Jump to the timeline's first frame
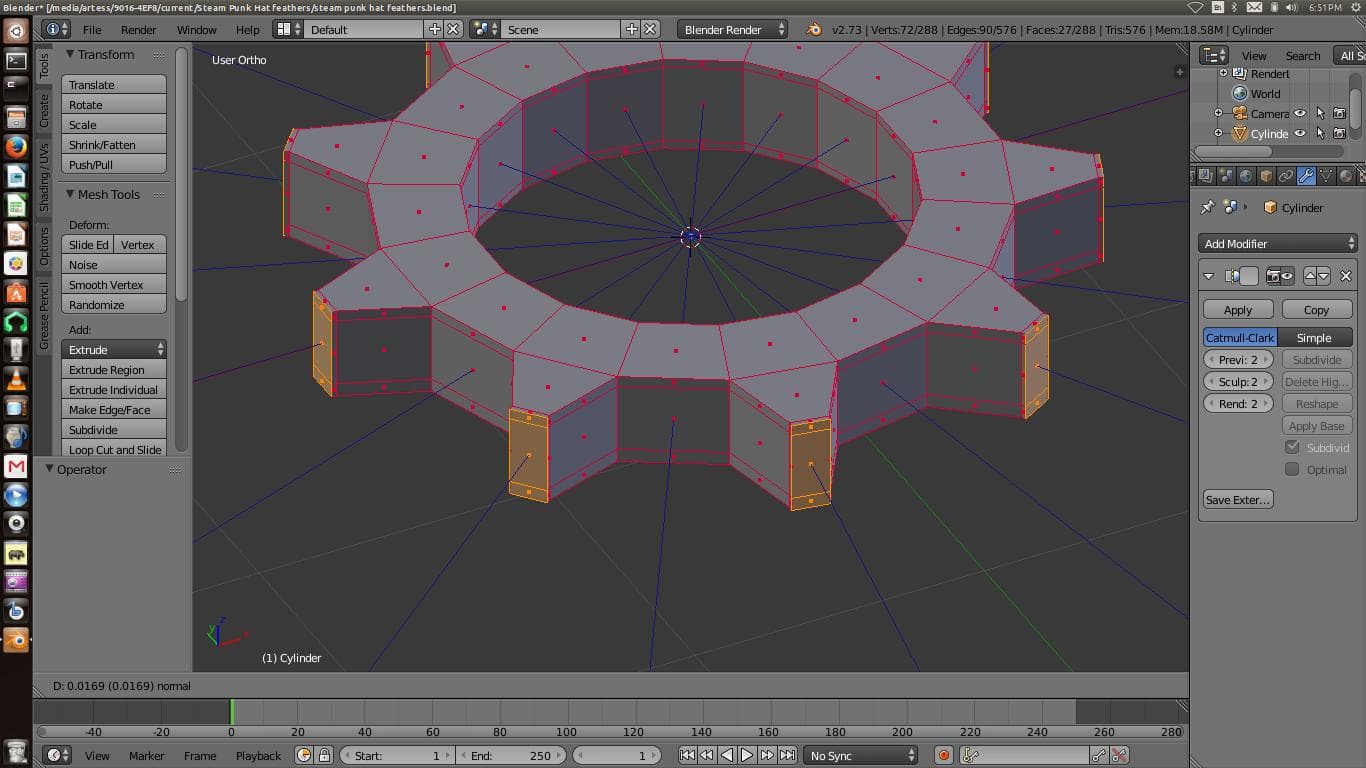The height and width of the screenshot is (768, 1366). [687, 755]
